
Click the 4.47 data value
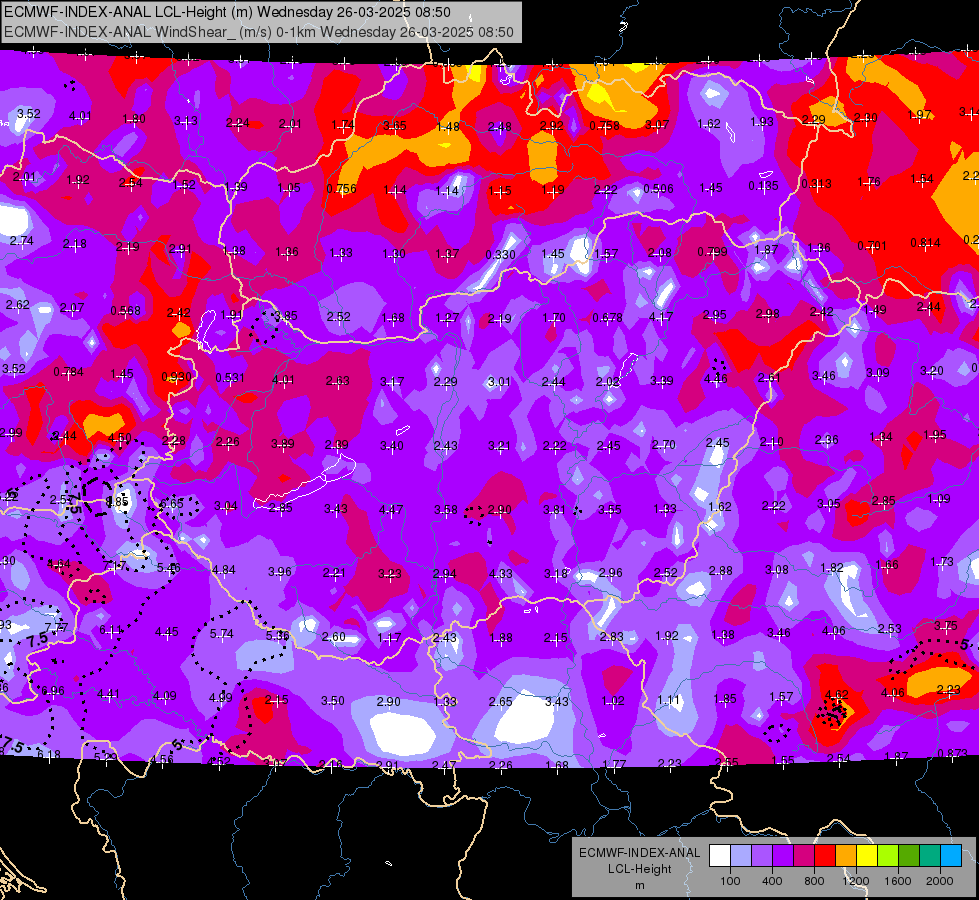point(391,510)
